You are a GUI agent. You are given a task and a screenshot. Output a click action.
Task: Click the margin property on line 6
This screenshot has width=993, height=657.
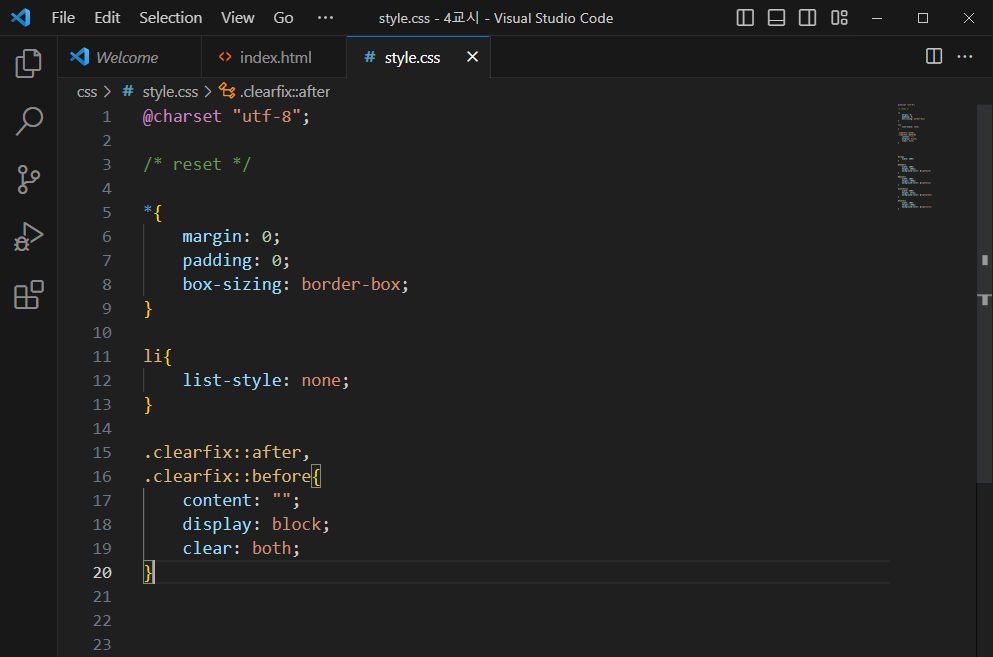(x=212, y=237)
